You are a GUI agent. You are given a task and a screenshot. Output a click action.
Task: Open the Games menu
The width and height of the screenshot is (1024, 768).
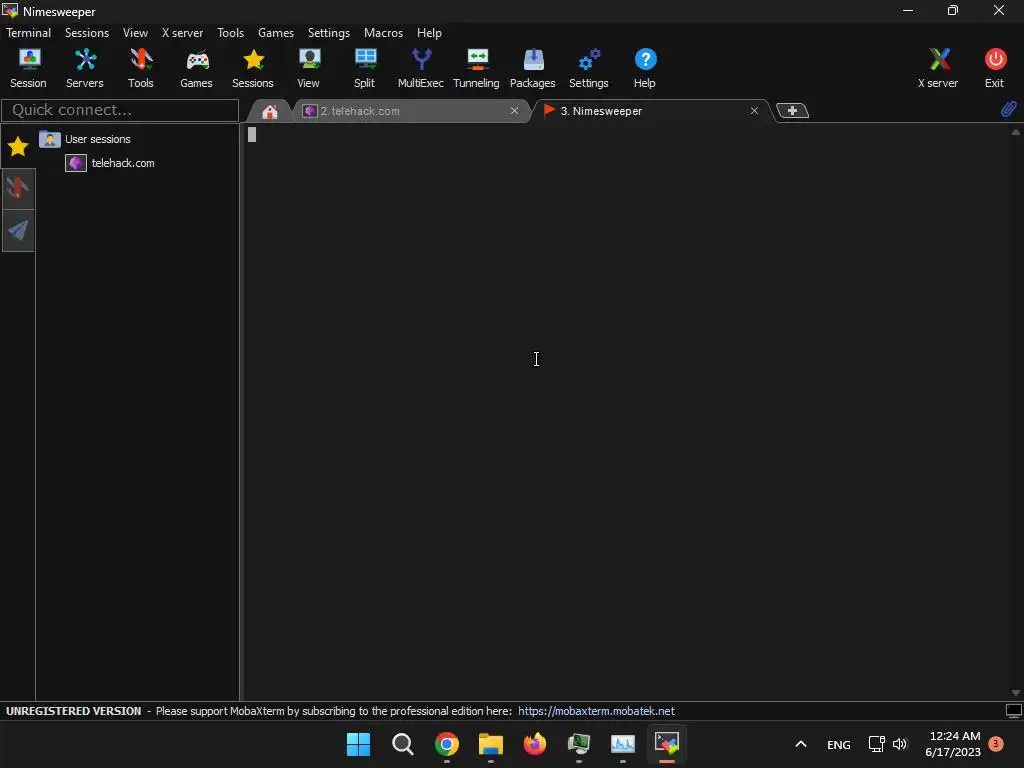pos(276,33)
